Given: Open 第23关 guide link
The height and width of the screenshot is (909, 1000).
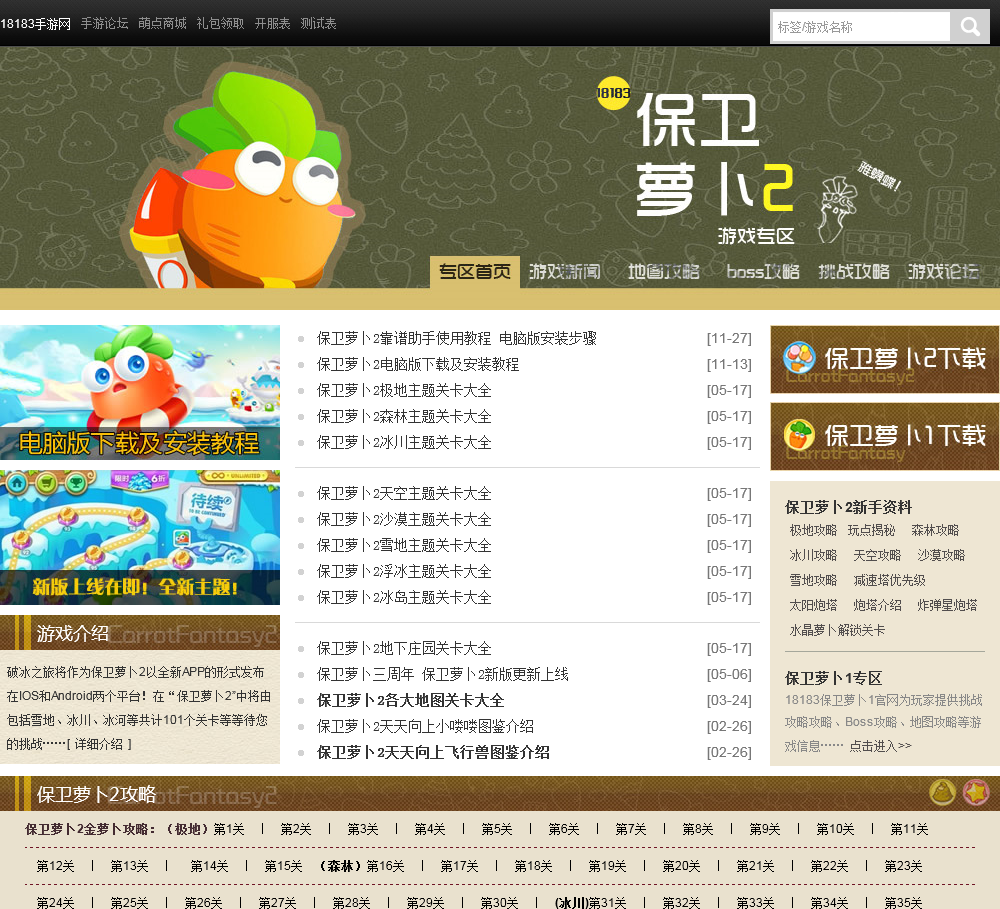Looking at the screenshot, I should click(903, 866).
